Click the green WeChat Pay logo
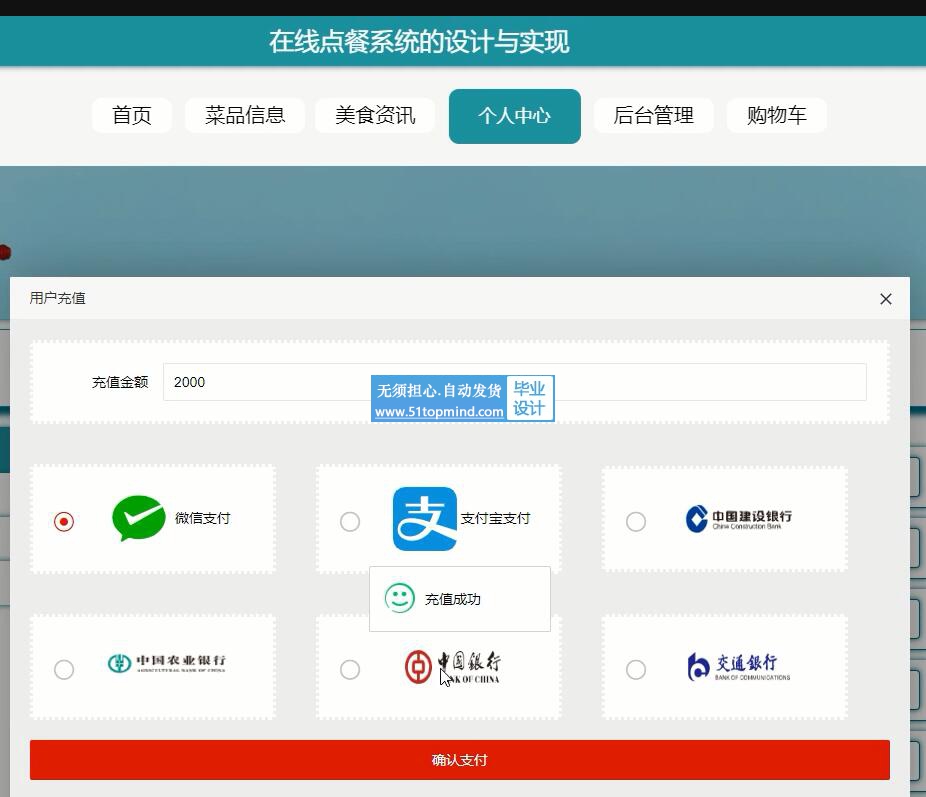The height and width of the screenshot is (797, 926). click(x=139, y=518)
